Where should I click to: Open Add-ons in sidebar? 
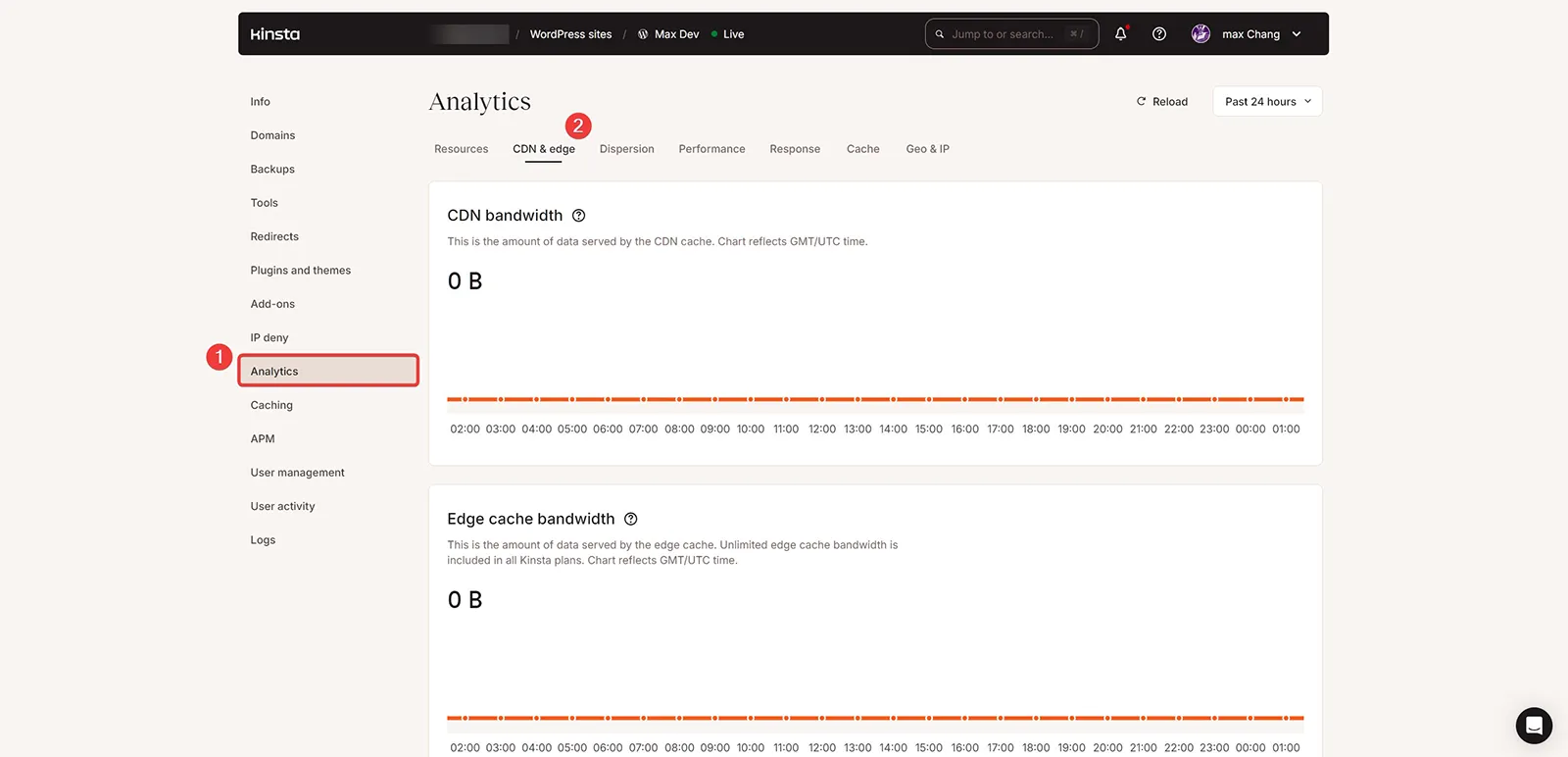[272, 304]
